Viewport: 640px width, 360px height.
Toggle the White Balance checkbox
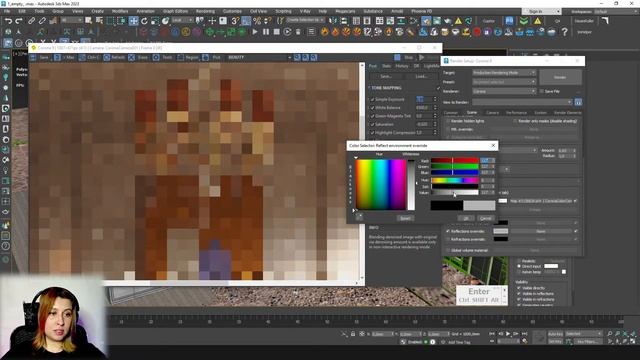[372, 108]
